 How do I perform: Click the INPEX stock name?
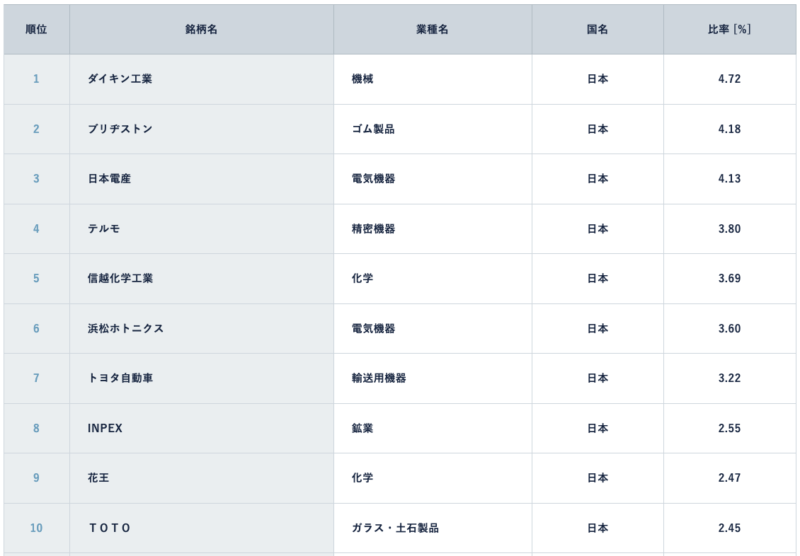coord(105,428)
